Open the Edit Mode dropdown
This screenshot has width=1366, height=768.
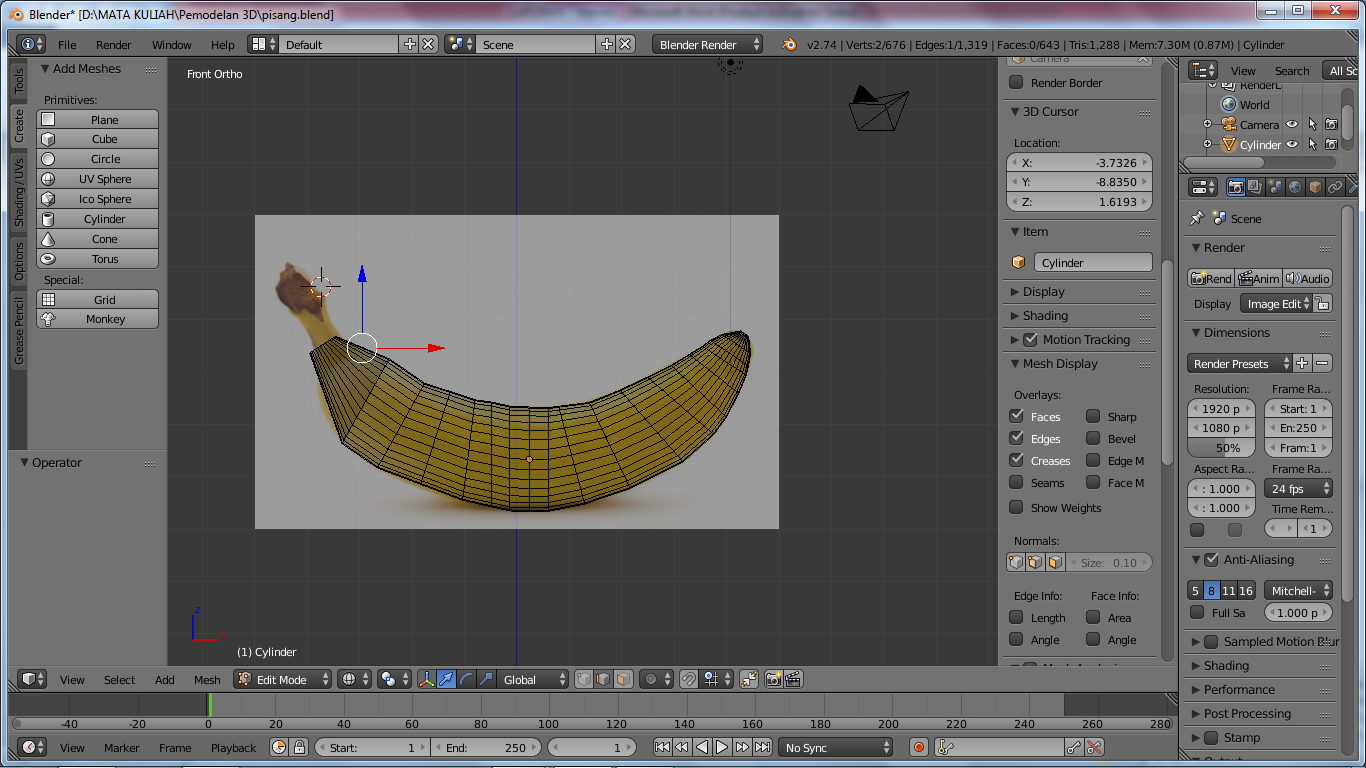point(283,680)
